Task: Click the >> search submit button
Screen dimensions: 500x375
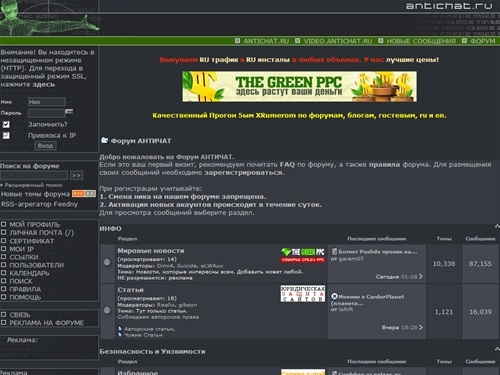Action: (x=76, y=175)
